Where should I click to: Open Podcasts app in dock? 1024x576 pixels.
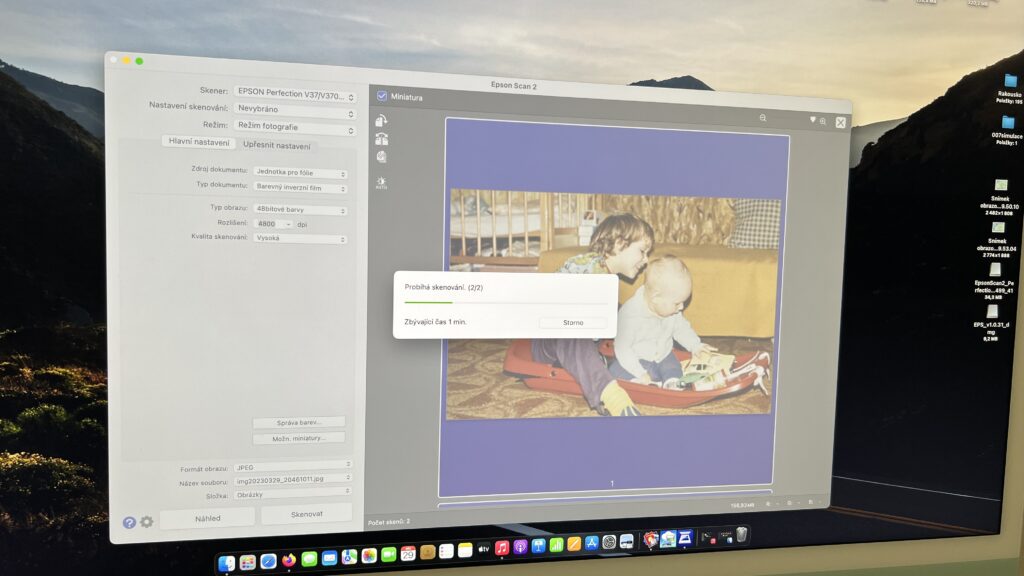(x=520, y=547)
